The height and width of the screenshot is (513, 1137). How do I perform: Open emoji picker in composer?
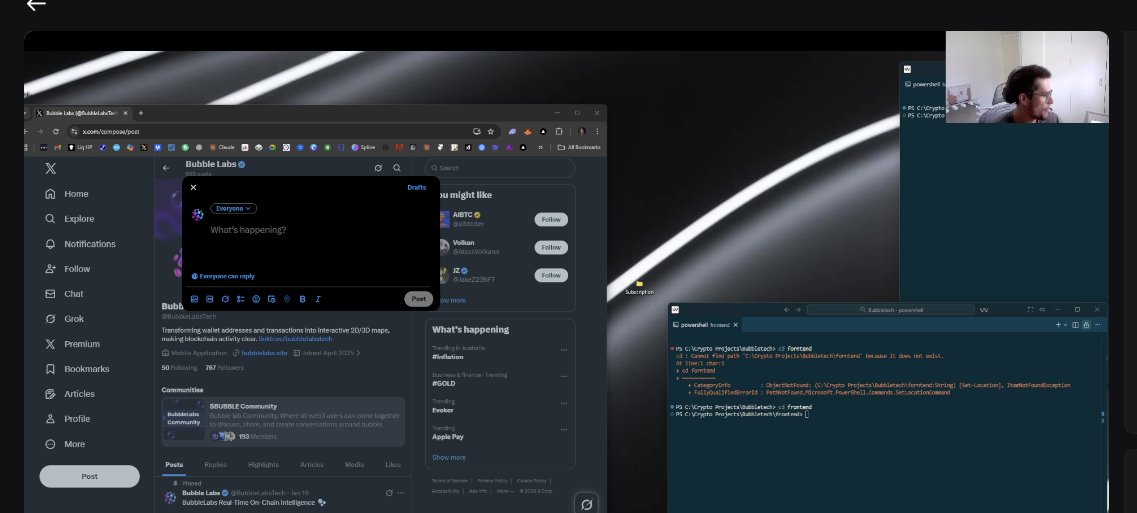coord(256,299)
